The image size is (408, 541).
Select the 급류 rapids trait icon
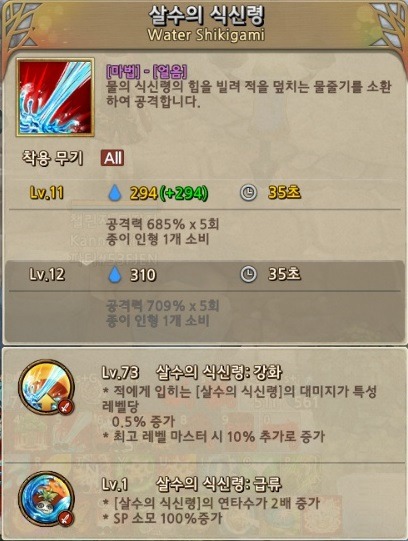tap(46, 499)
